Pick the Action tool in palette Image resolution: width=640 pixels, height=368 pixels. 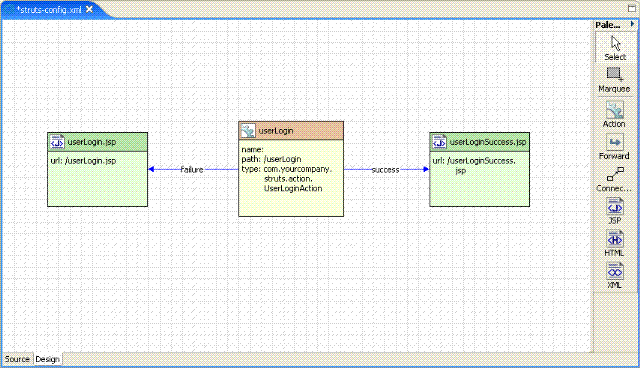point(614,115)
